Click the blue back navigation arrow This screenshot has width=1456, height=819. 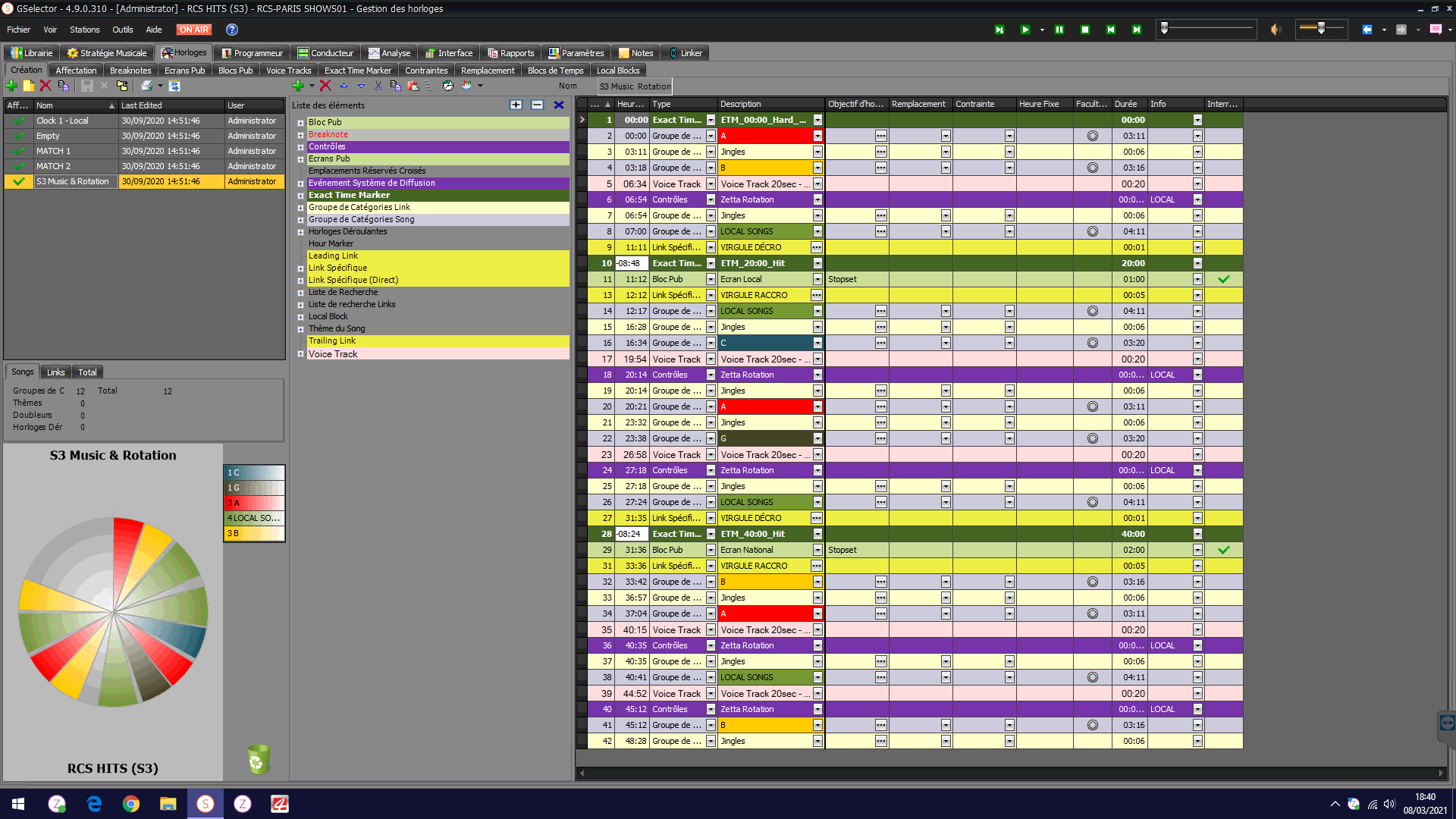(x=1367, y=30)
